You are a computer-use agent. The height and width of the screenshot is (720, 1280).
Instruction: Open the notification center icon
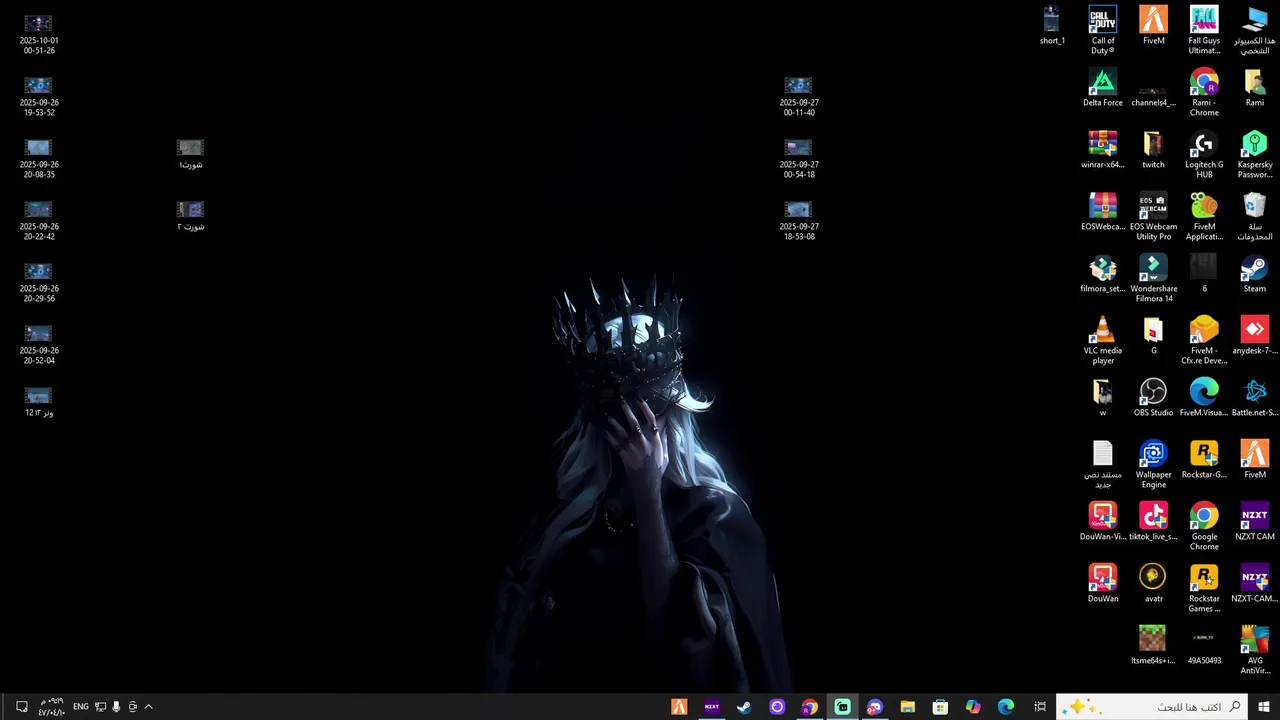click(x=21, y=707)
